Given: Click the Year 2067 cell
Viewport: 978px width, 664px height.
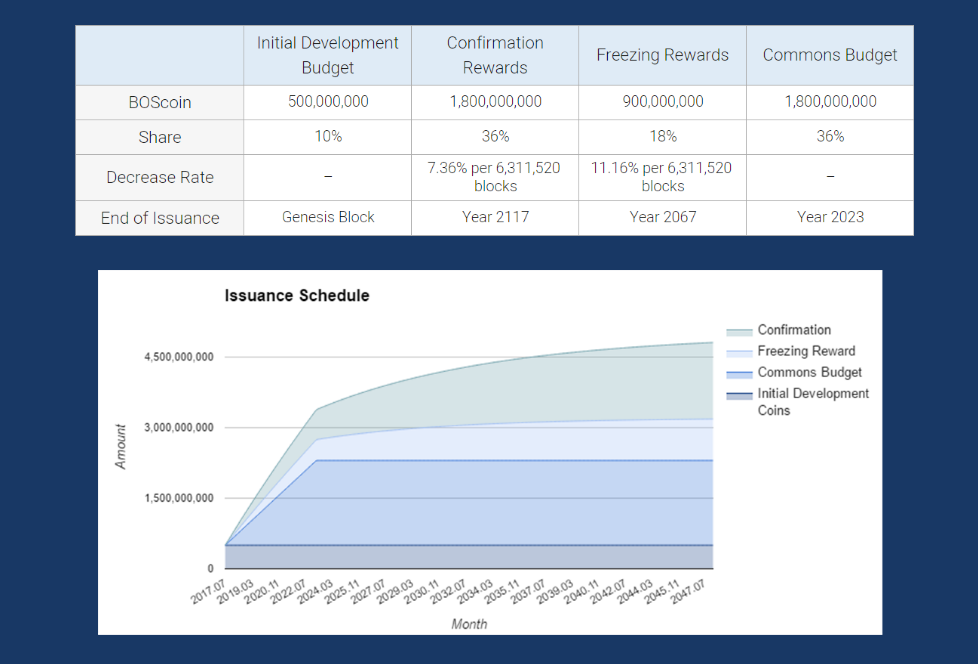Looking at the screenshot, I should tap(662, 218).
